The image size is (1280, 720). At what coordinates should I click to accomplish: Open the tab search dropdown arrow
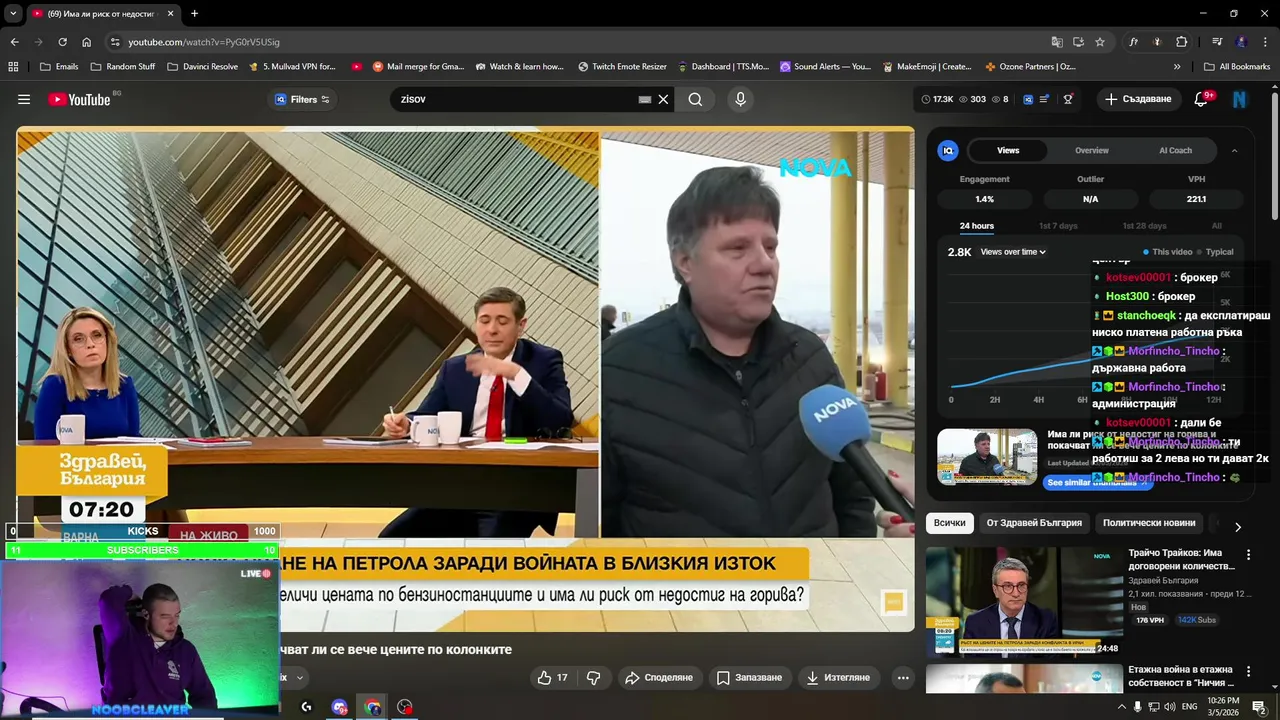[x=13, y=14]
